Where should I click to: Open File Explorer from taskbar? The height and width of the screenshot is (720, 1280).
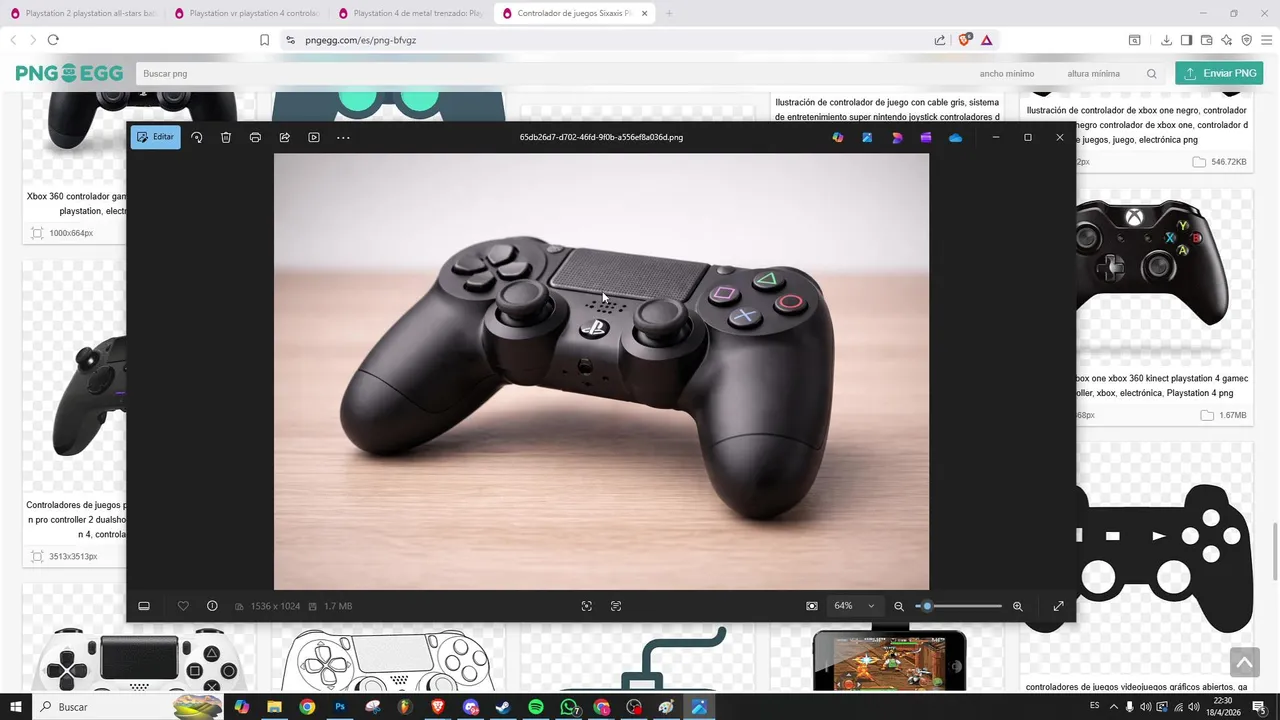[274, 707]
